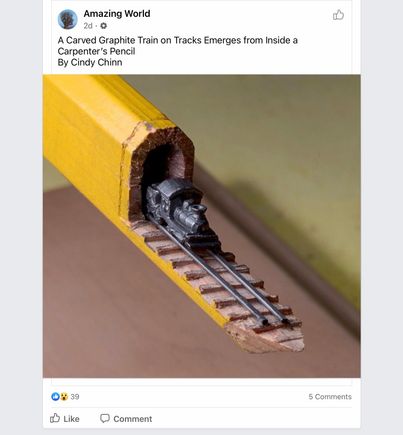Click the speech bubble Comment icon
Viewport: 403px width, 435px height.
[105, 418]
